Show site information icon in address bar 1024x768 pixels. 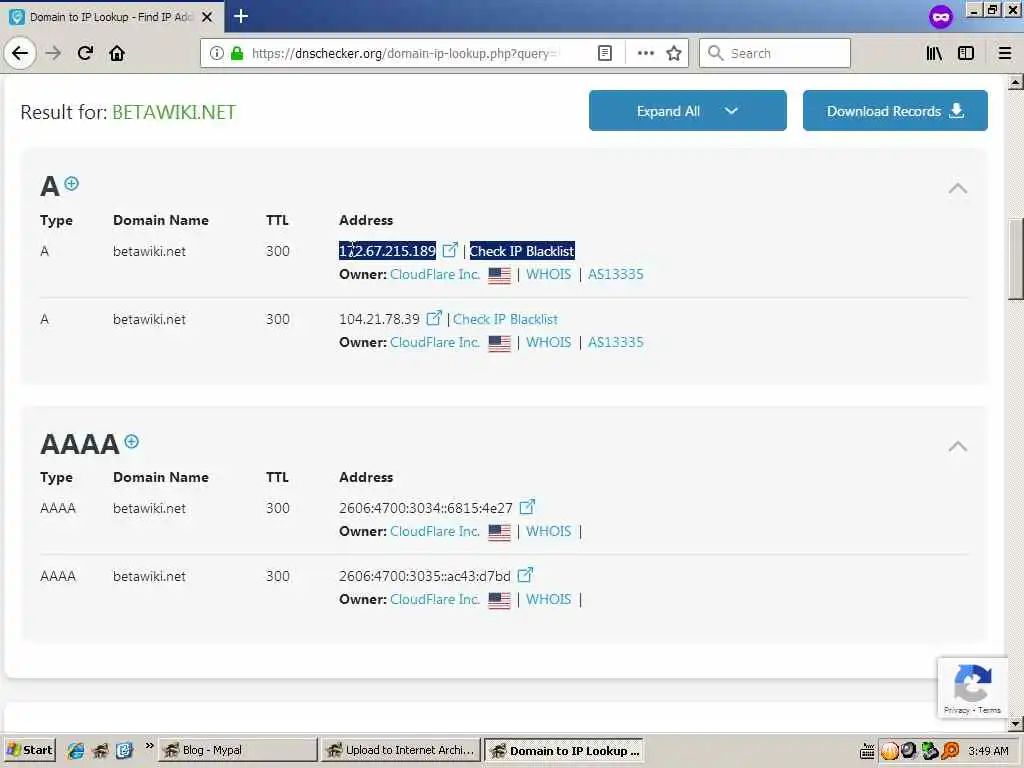click(217, 53)
